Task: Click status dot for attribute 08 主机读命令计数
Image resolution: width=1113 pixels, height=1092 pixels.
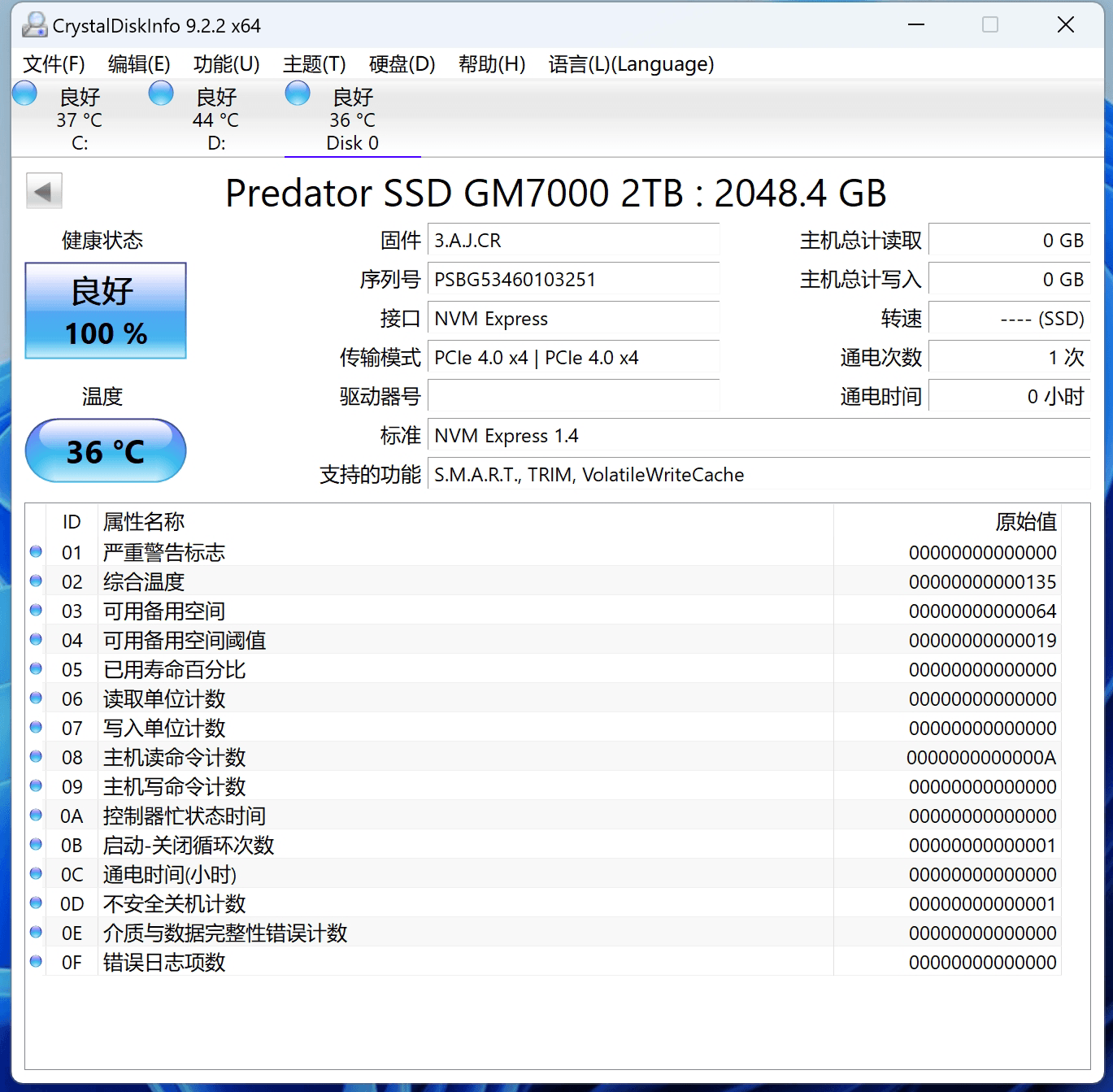Action: click(36, 757)
